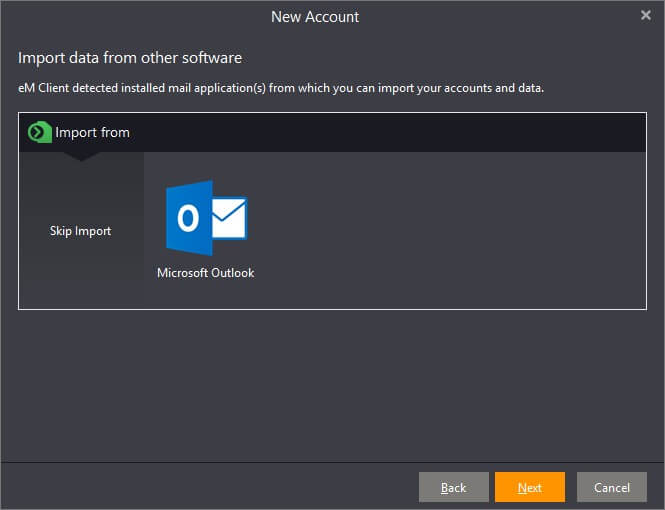Click the New Account window title

coord(315,17)
